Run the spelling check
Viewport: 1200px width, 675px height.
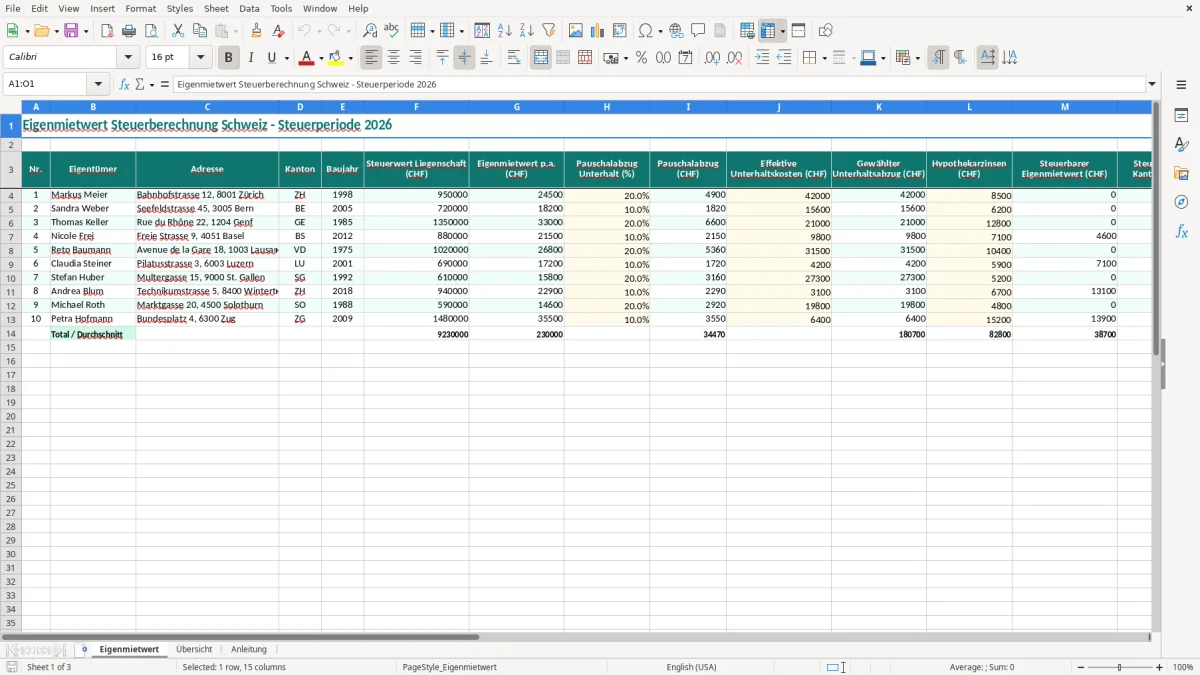(392, 31)
